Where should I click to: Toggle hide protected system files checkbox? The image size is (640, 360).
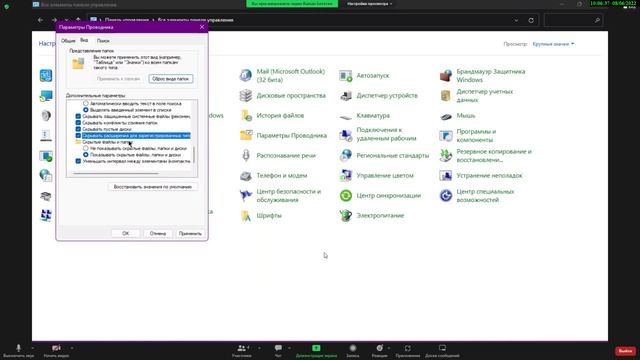click(x=78, y=116)
